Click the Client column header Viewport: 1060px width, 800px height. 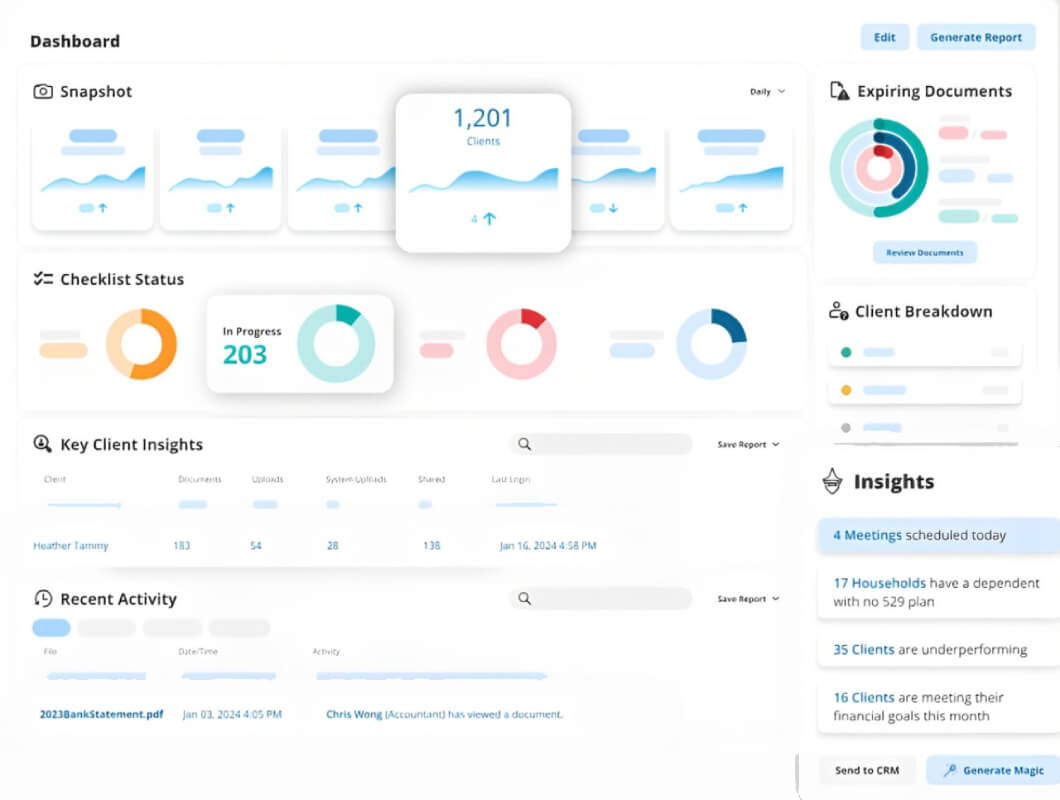click(55, 479)
